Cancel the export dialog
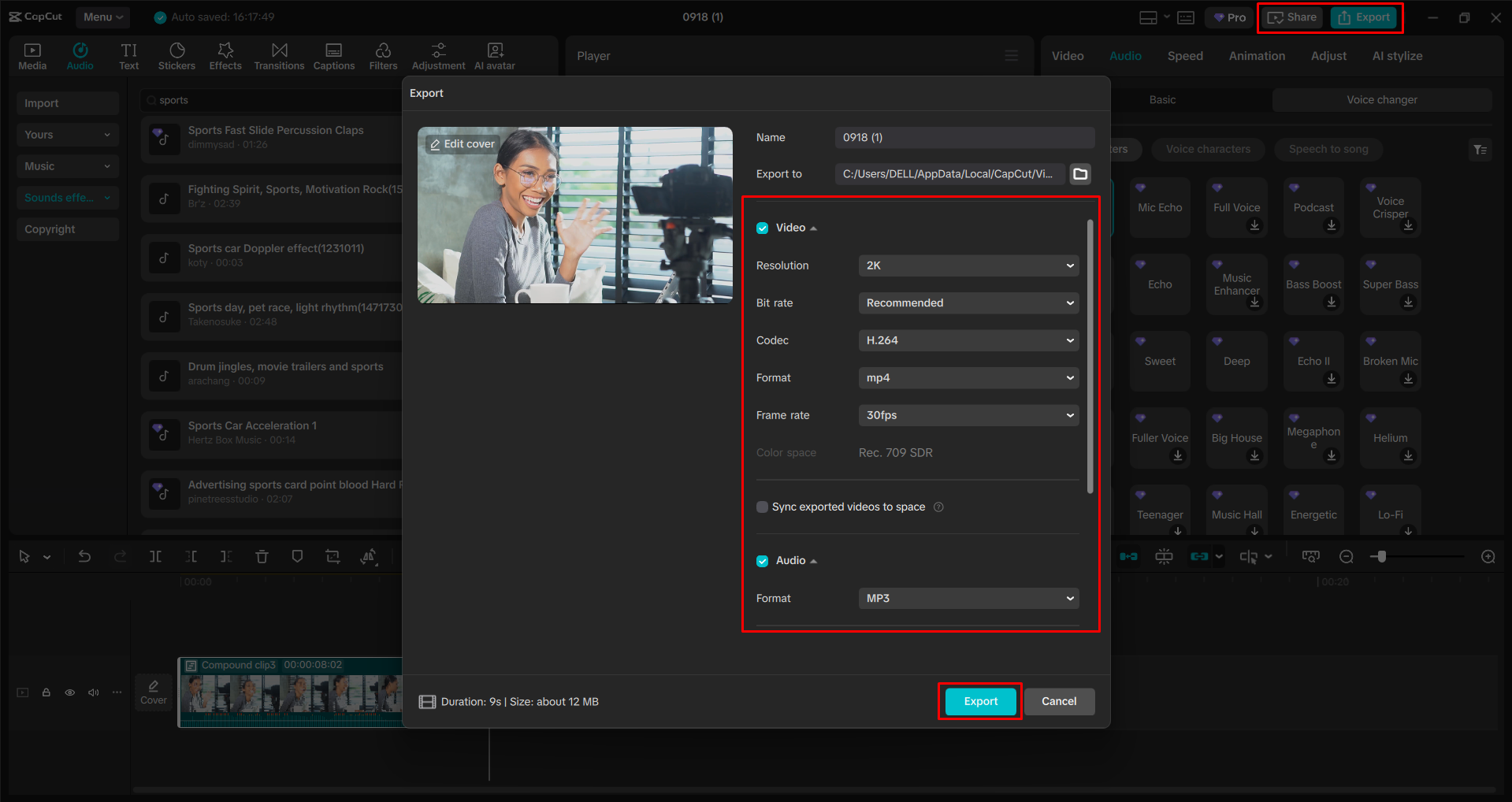1512x802 pixels. point(1059,701)
